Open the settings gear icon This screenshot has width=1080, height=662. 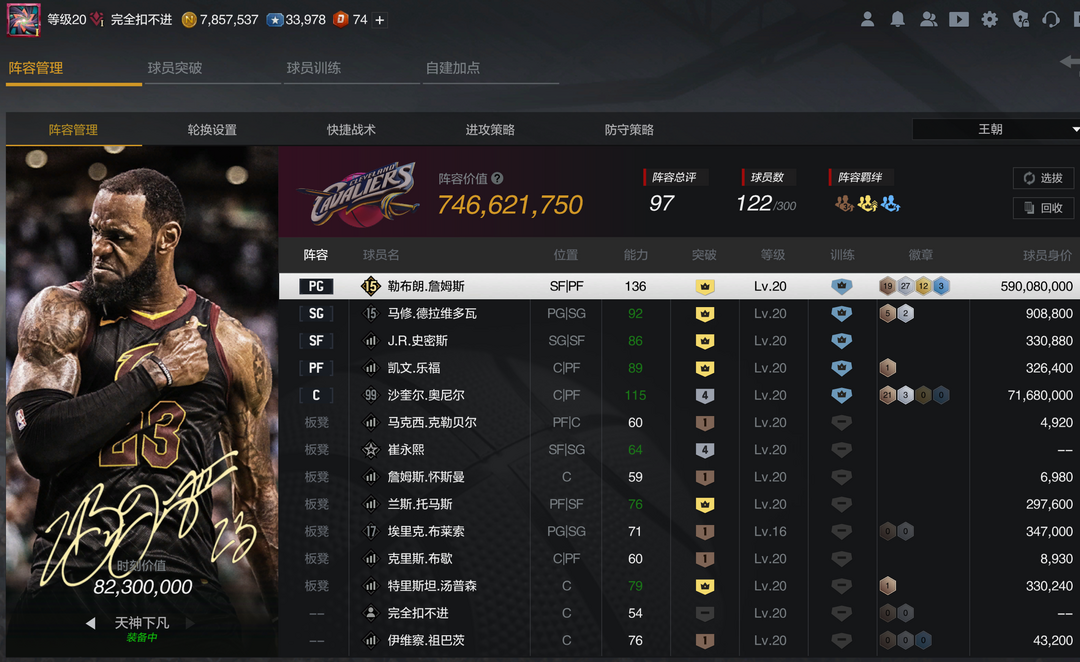click(989, 19)
